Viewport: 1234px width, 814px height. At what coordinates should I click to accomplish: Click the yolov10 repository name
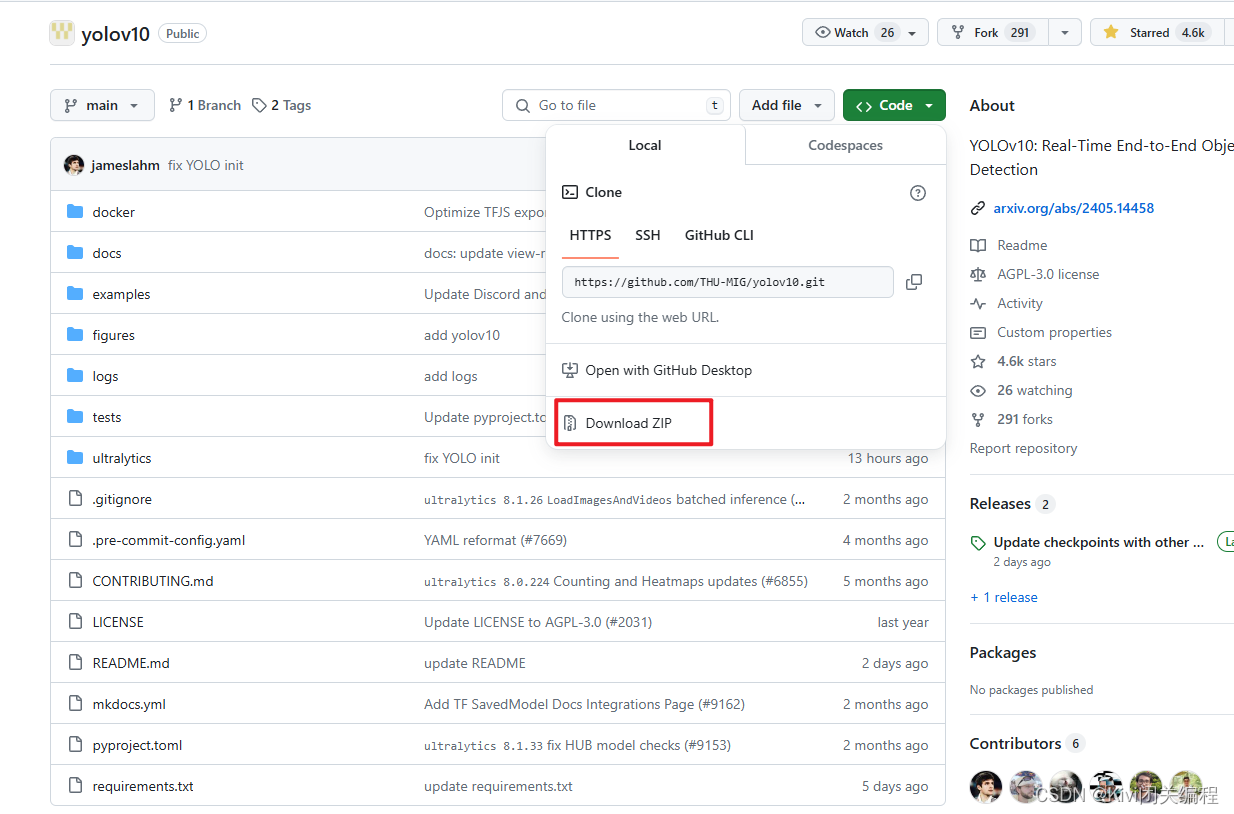click(x=115, y=34)
